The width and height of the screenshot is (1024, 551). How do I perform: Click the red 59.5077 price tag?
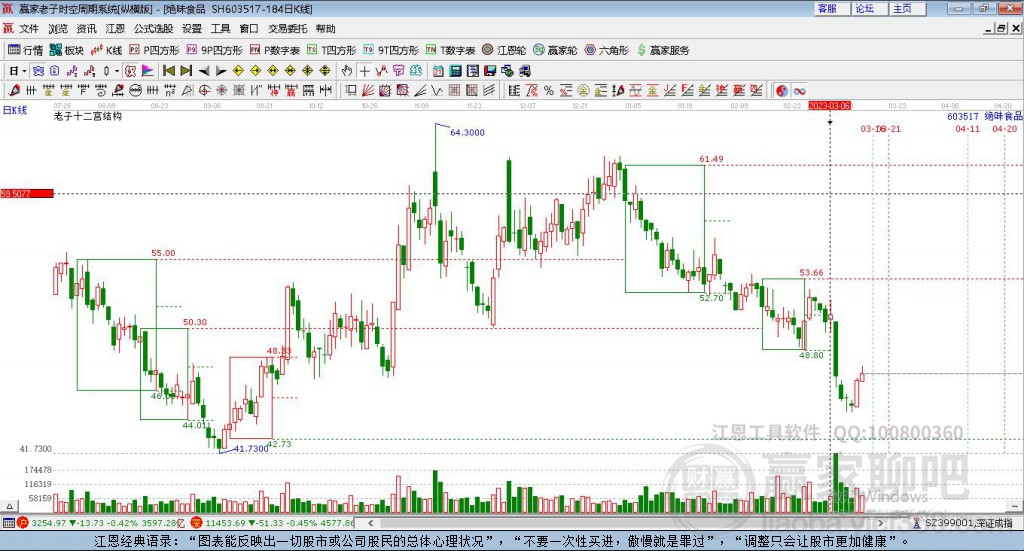pos(27,193)
